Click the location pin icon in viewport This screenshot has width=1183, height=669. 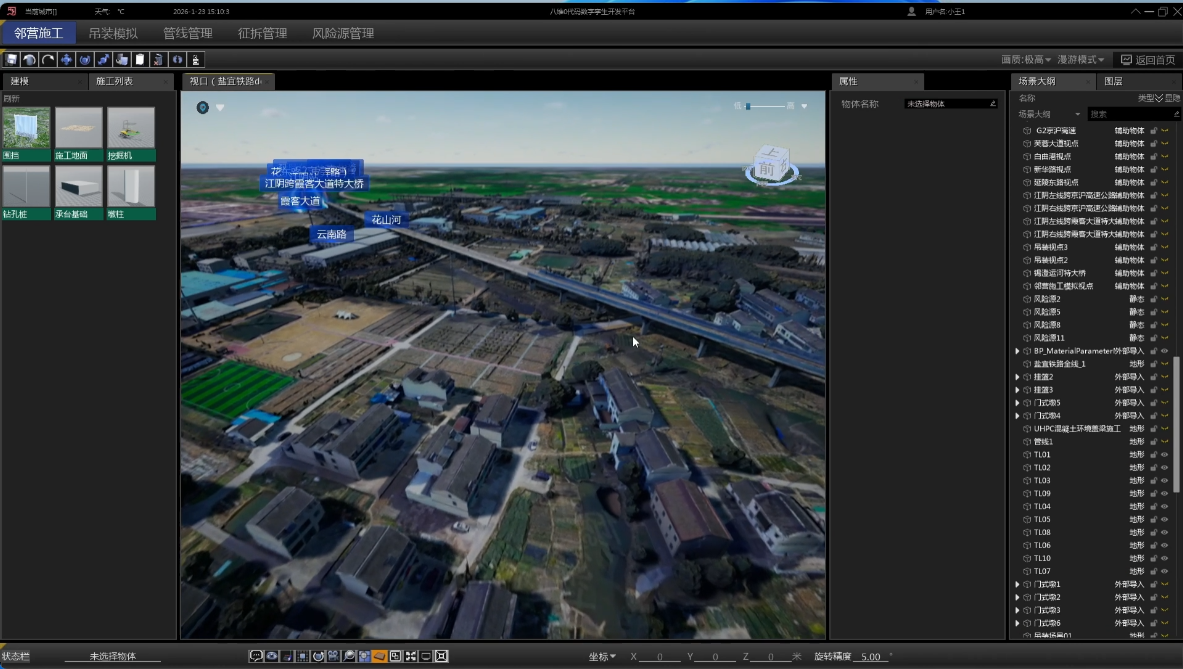click(203, 107)
